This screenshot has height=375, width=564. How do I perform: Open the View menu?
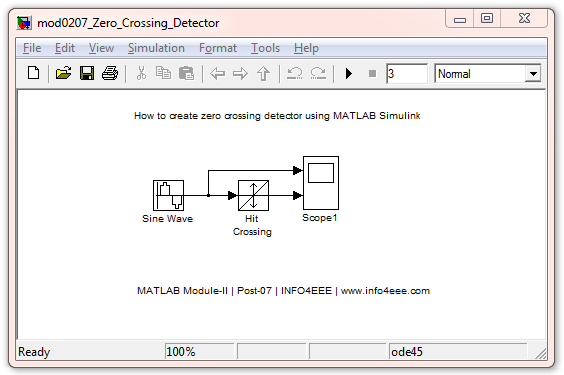click(101, 48)
